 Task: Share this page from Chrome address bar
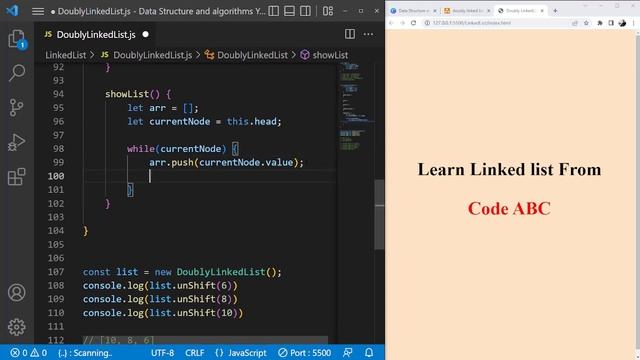pos(575,23)
